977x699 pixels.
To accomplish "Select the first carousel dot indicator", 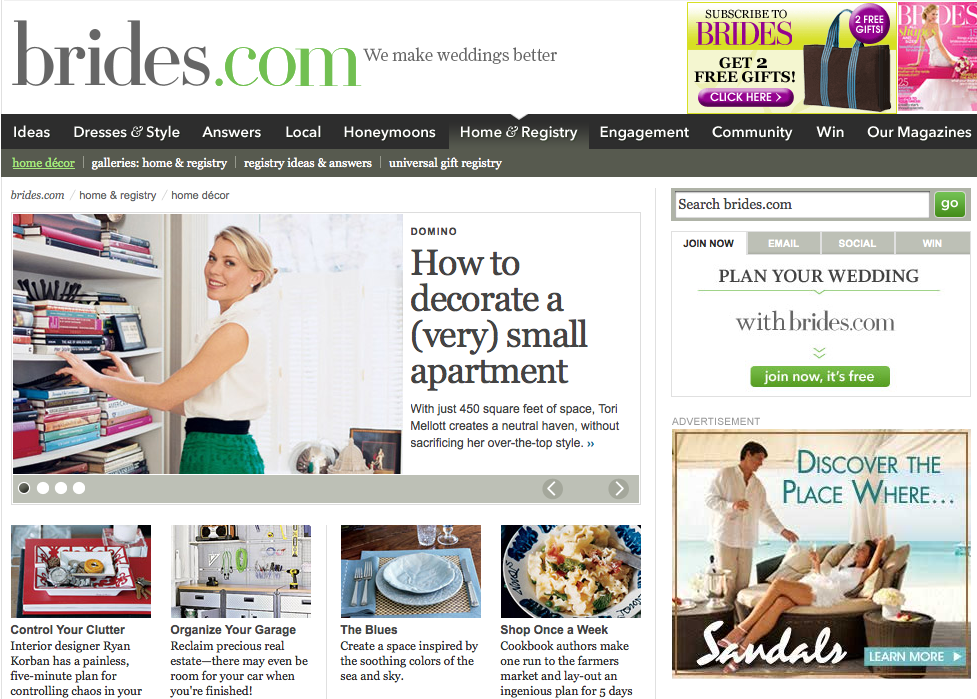I will point(24,488).
